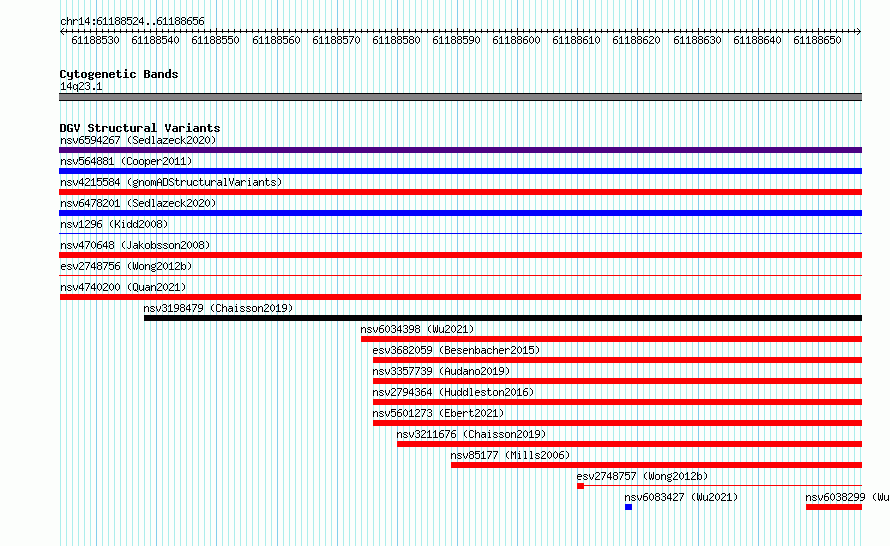The width and height of the screenshot is (890, 546).
Task: Click the red nsv3211676 variant bar
Action: coord(629,444)
